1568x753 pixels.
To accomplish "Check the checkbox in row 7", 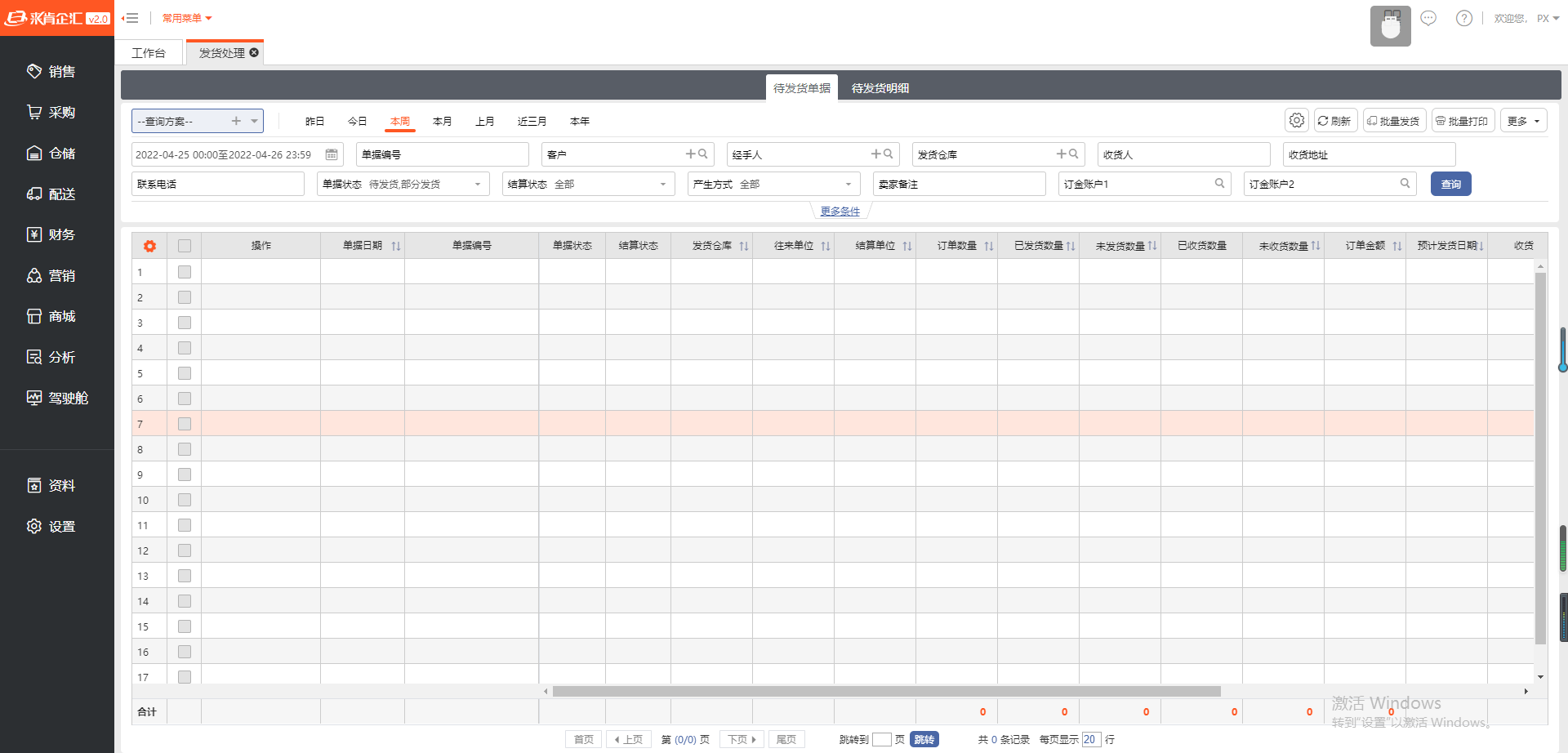I will [185, 424].
